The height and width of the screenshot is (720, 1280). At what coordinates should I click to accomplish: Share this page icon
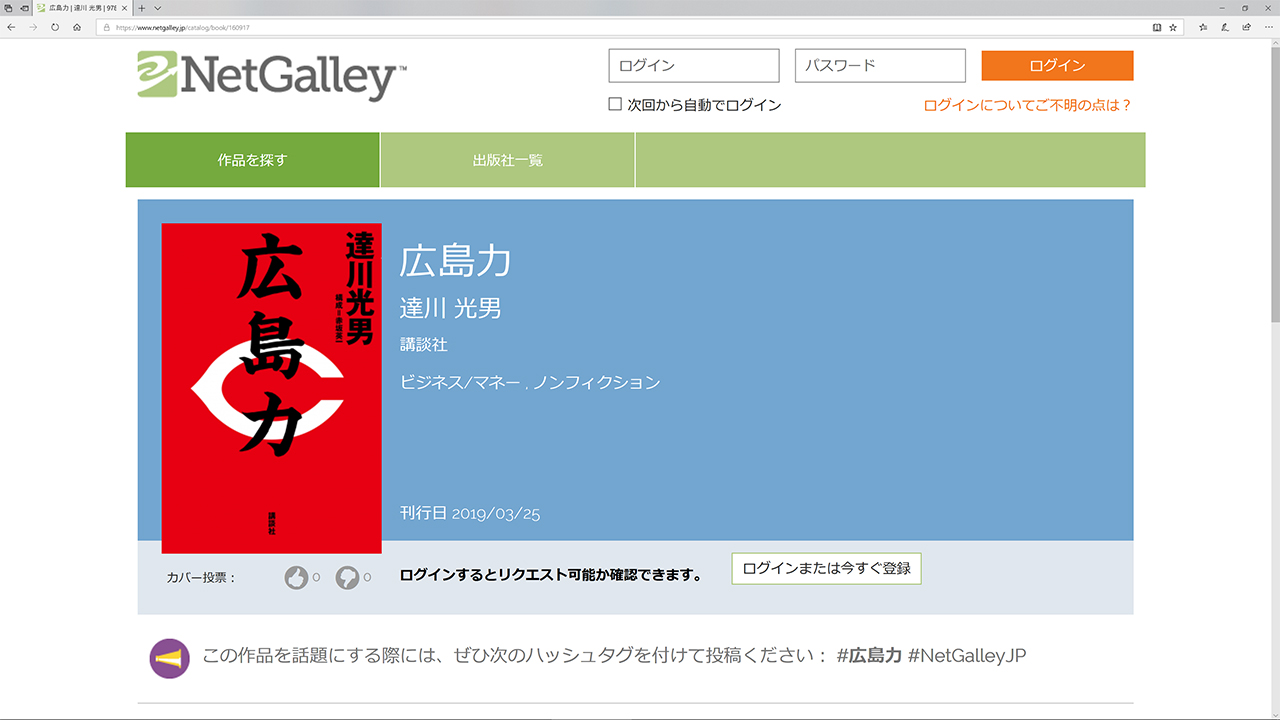click(1245, 27)
